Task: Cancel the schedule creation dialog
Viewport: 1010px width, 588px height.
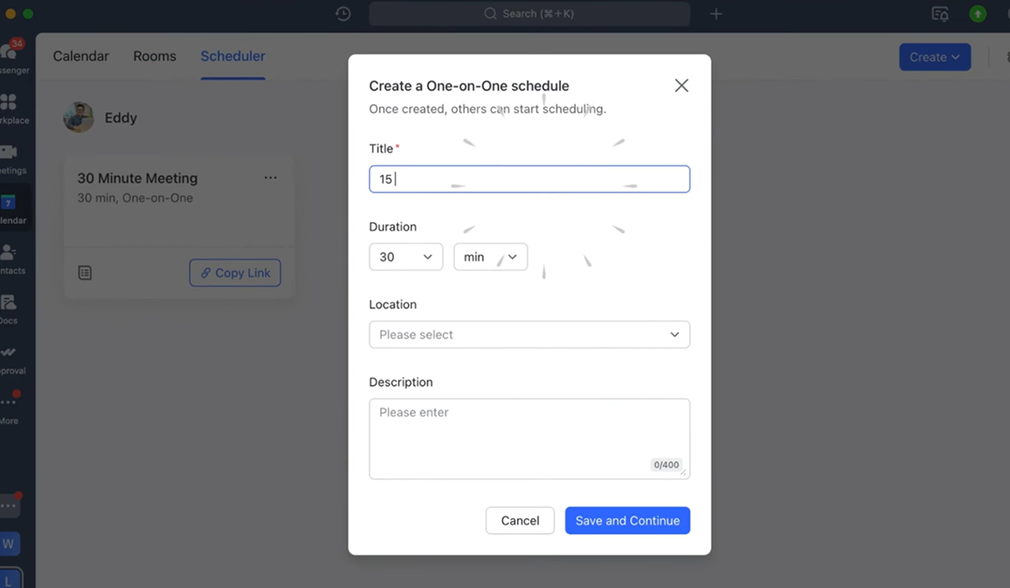Action: pos(520,521)
